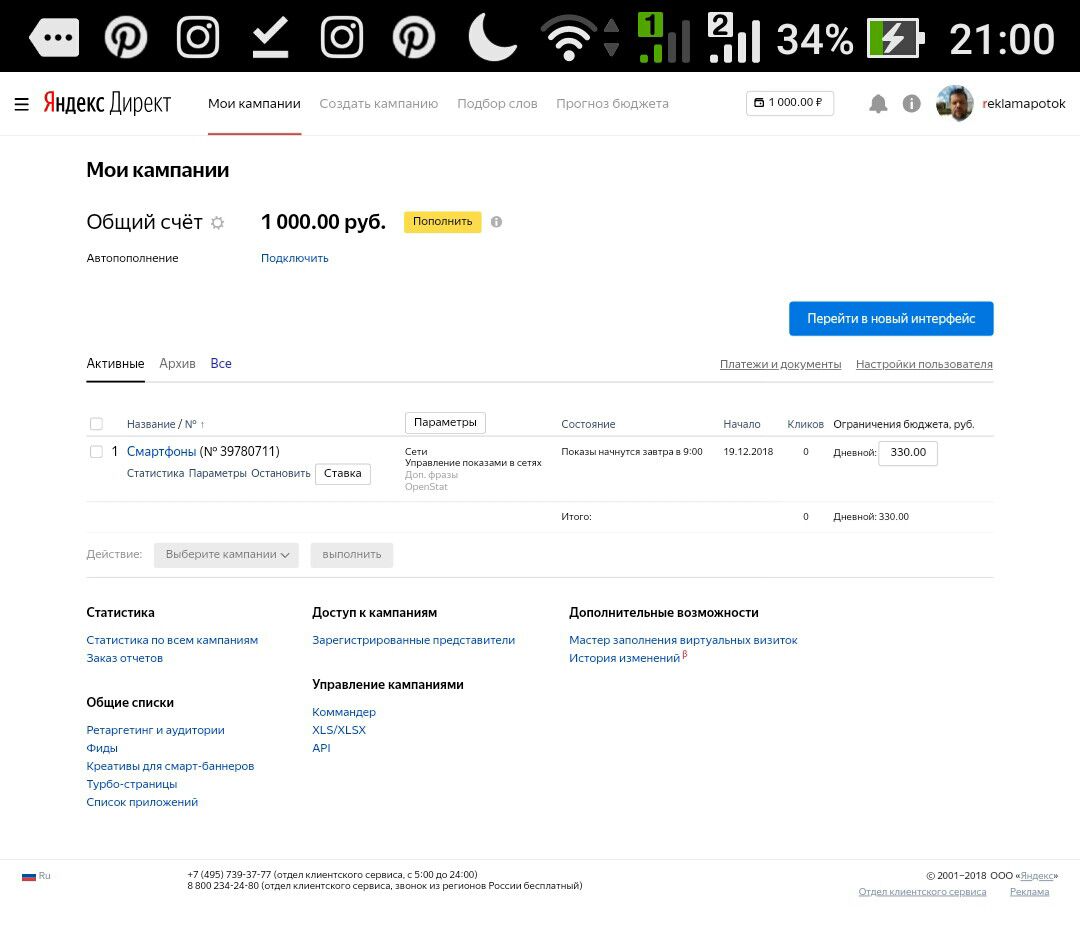Tap the do-not-disturb moon icon
Viewport: 1080px width, 925px height.
click(x=491, y=37)
